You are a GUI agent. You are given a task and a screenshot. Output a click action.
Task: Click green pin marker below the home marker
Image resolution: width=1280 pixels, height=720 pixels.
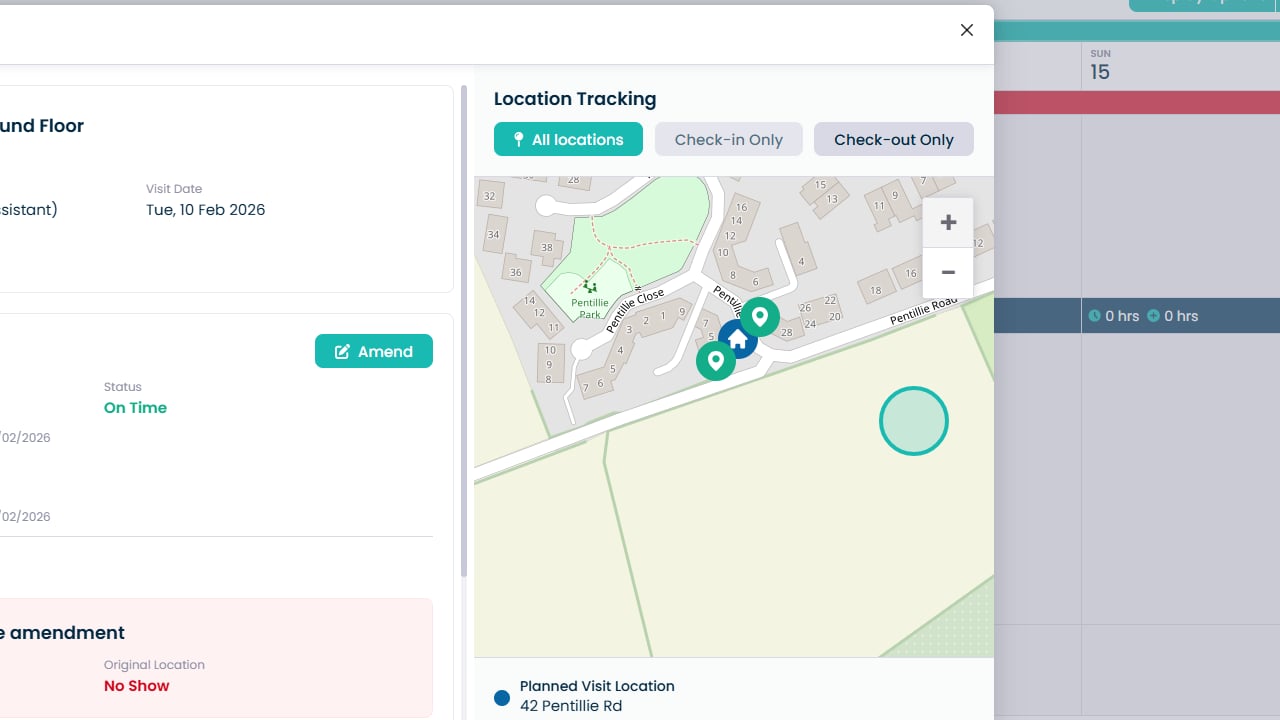click(x=716, y=360)
